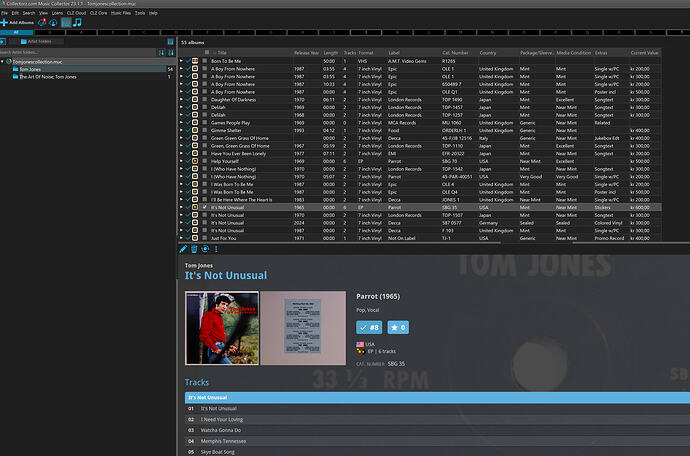The image size is (690, 456).
Task: Open the Edit menu
Action: pyautogui.click(x=15, y=13)
